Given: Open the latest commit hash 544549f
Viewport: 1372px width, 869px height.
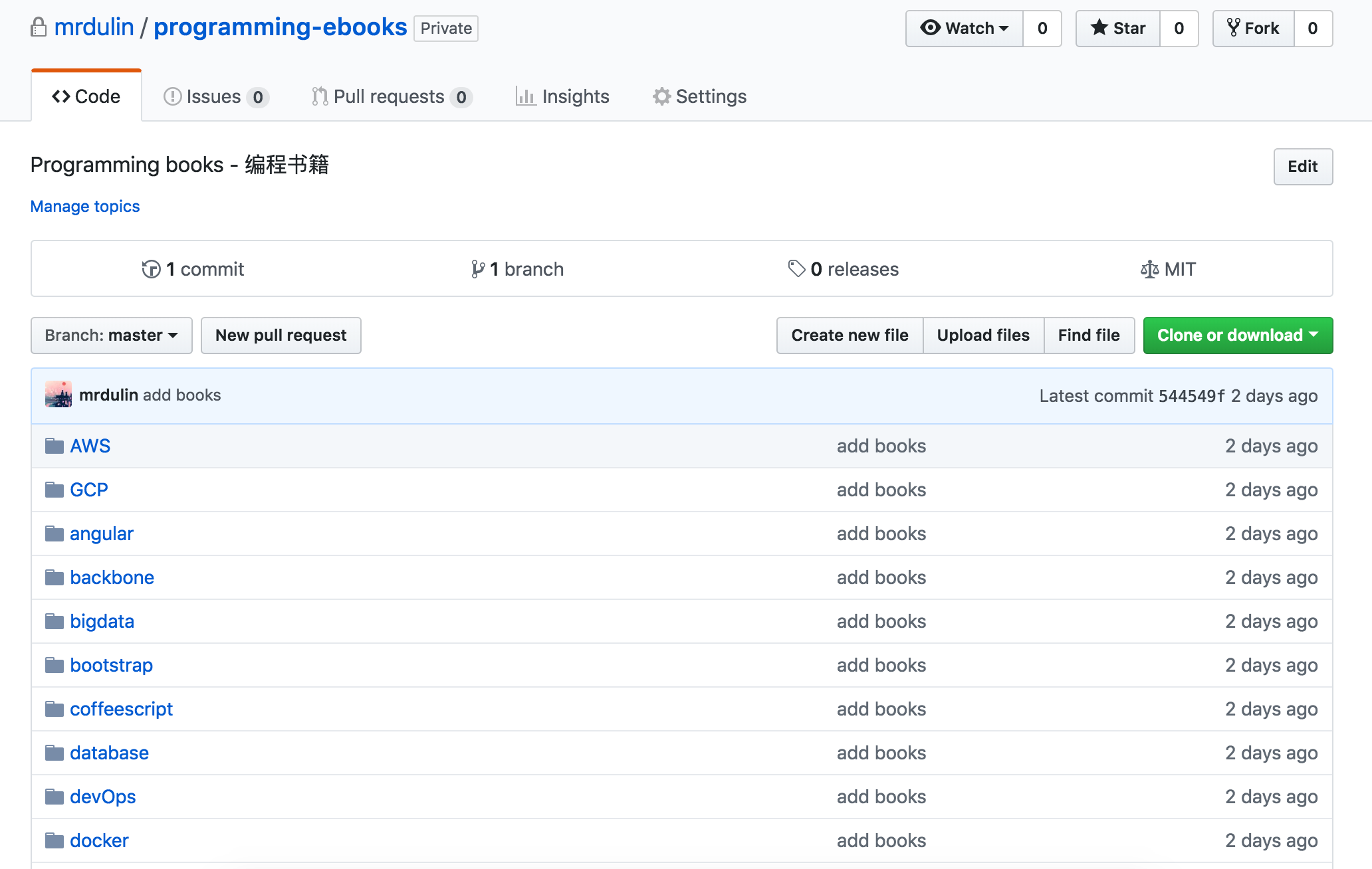Looking at the screenshot, I should pyautogui.click(x=1191, y=396).
